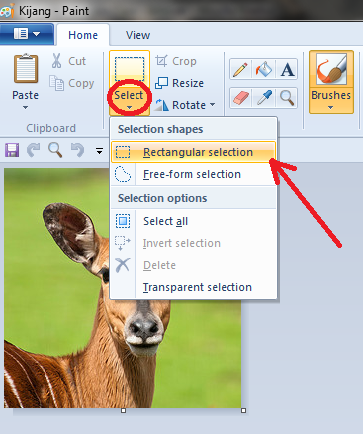
Task: Expand the Paste dropdown arrow
Action: tap(26, 108)
